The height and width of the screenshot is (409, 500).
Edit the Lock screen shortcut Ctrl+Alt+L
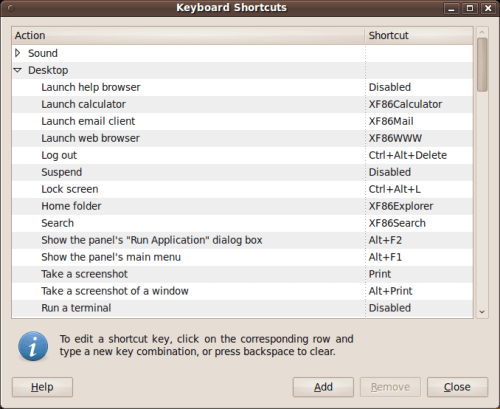(395, 189)
